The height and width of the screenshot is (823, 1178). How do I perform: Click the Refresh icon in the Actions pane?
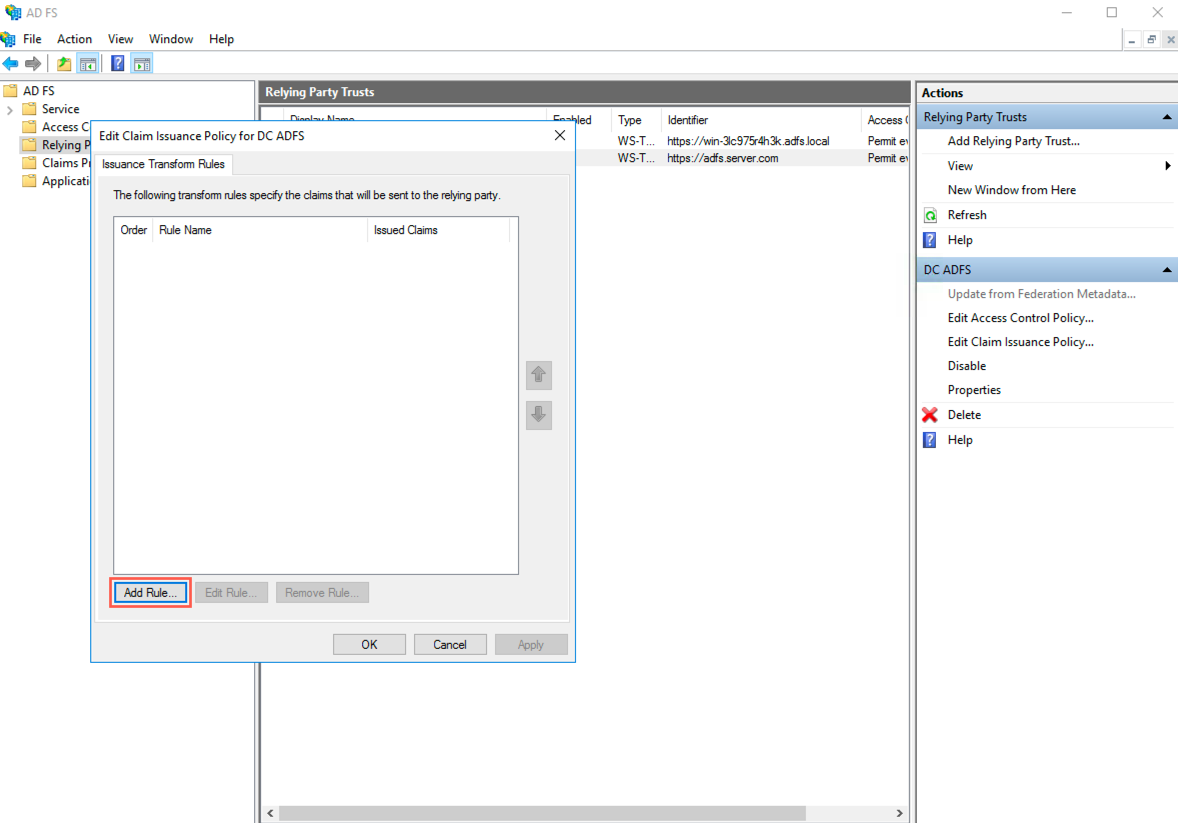(x=931, y=214)
